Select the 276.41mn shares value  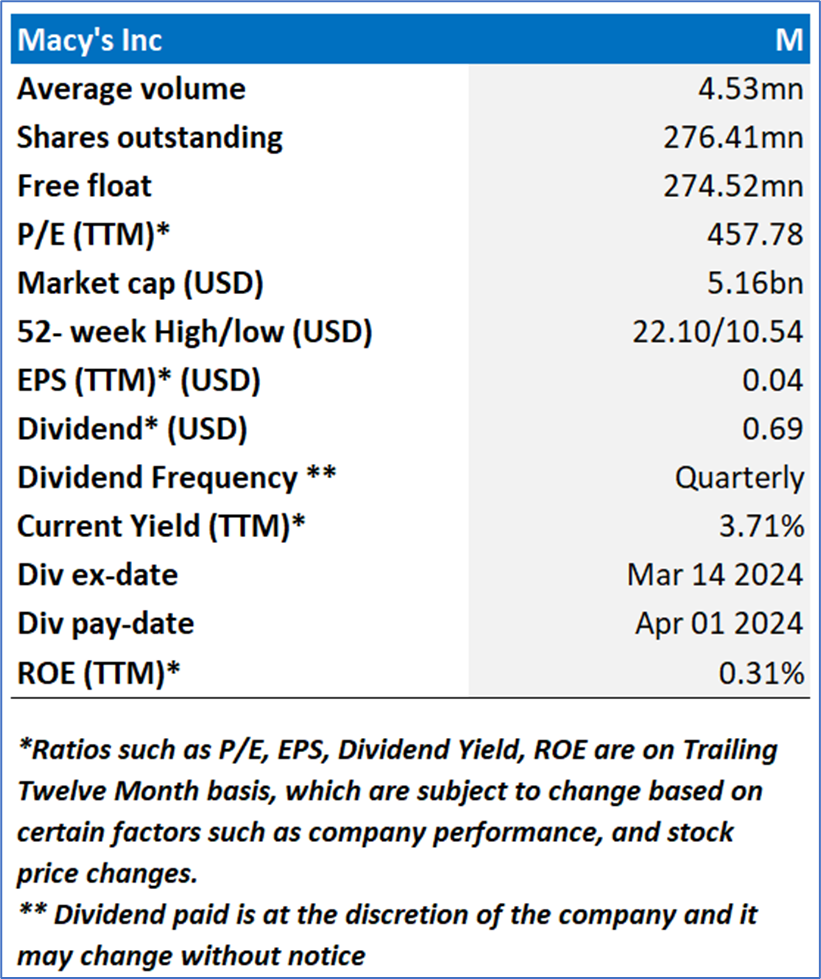click(733, 137)
